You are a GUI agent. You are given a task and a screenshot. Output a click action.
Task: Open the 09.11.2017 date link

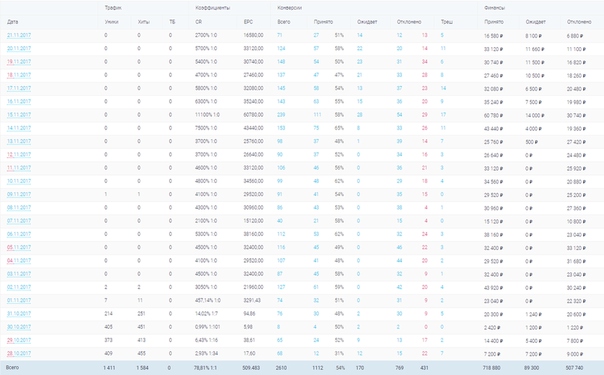tap(19, 194)
